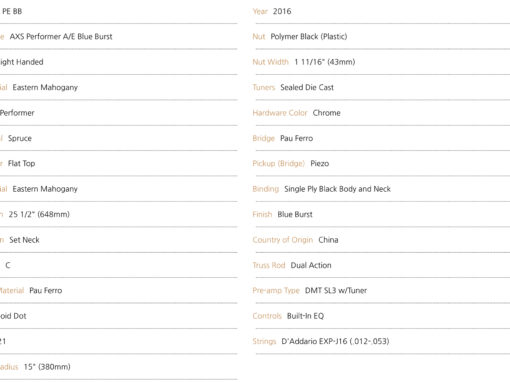Select the Strings D'Addario EXP-J16 text

click(321, 341)
